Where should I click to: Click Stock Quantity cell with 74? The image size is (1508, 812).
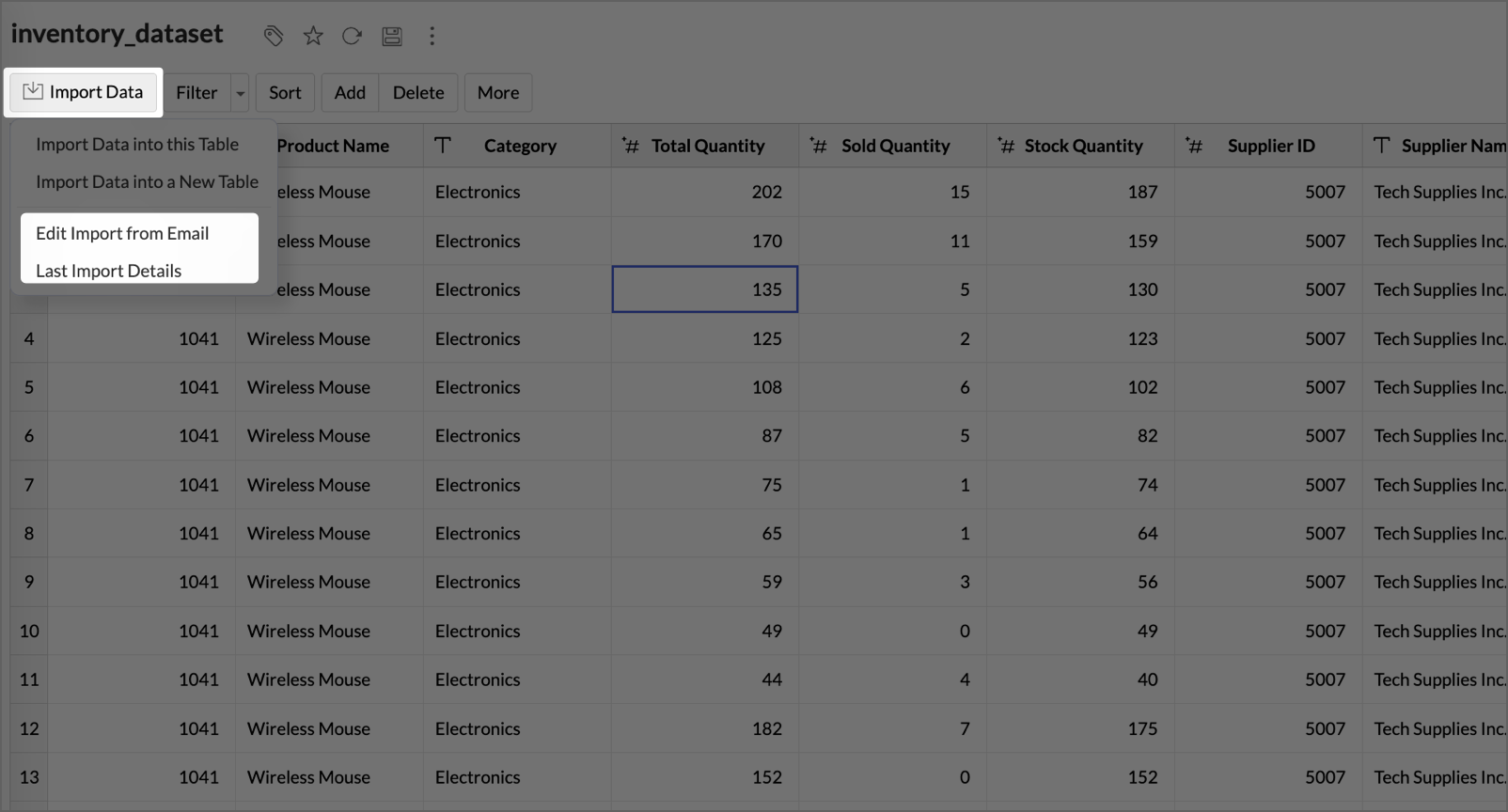(1080, 485)
